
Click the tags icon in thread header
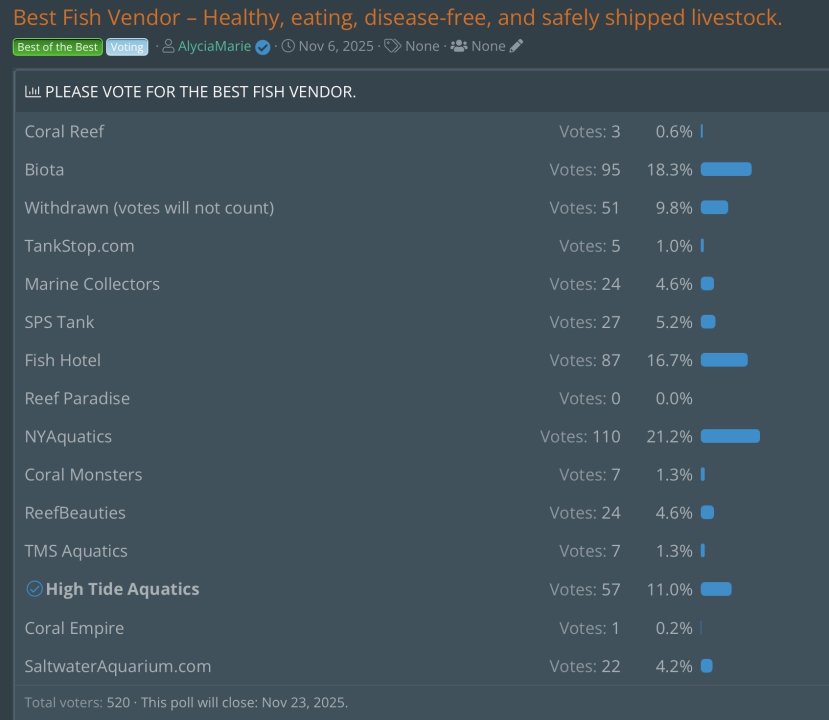393,46
